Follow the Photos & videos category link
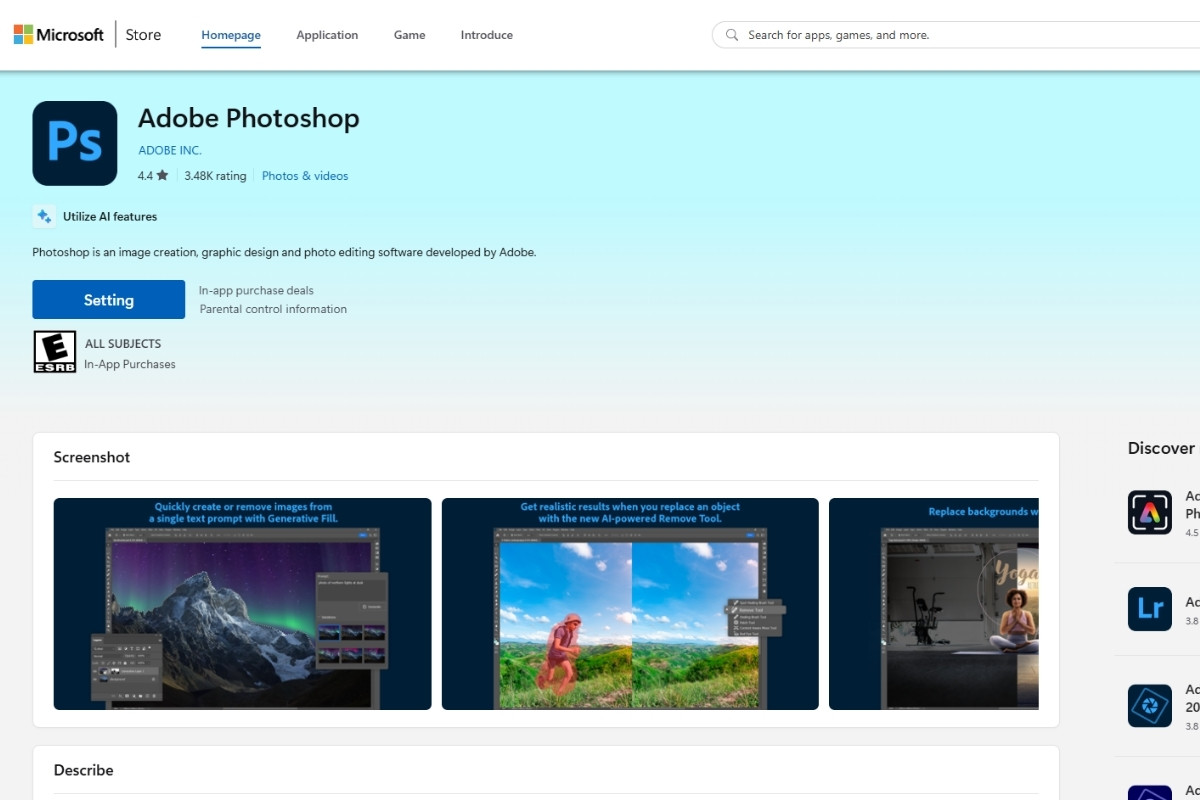 [x=305, y=176]
